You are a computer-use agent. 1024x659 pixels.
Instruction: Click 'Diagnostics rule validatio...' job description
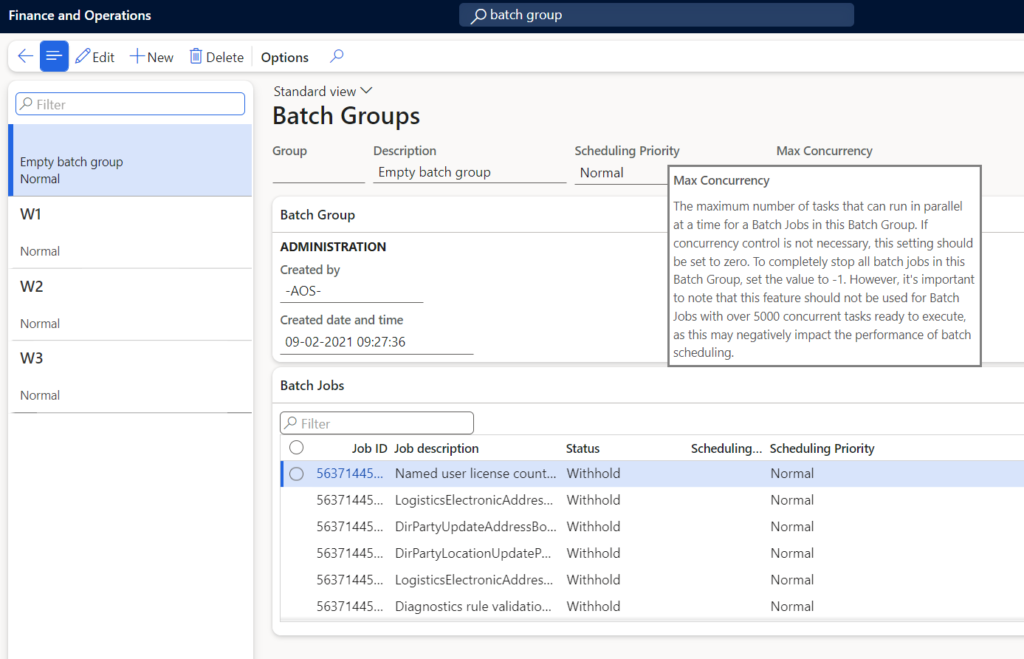pyautogui.click(x=473, y=606)
